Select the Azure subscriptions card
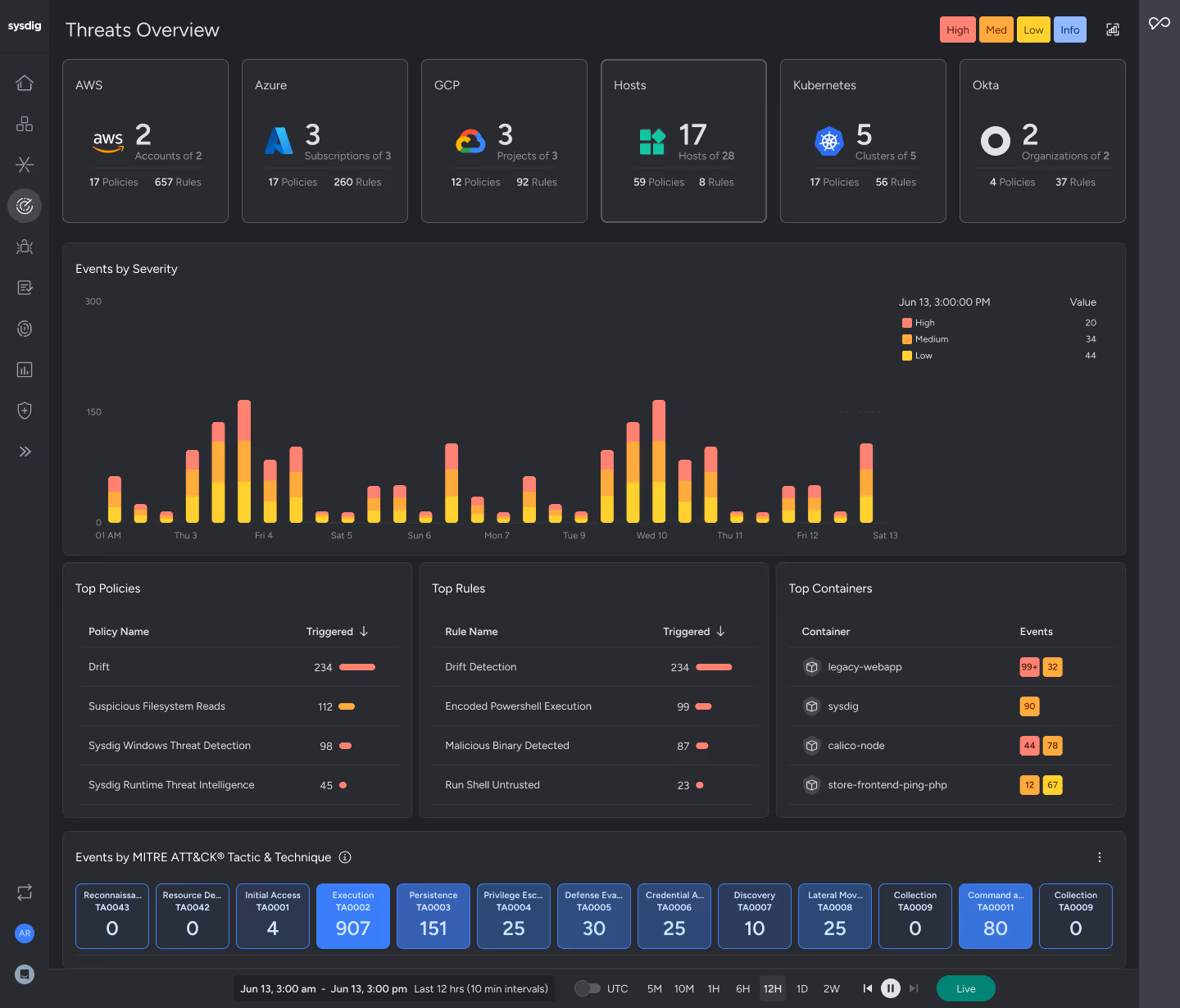The width and height of the screenshot is (1180, 1008). pyautogui.click(x=324, y=141)
